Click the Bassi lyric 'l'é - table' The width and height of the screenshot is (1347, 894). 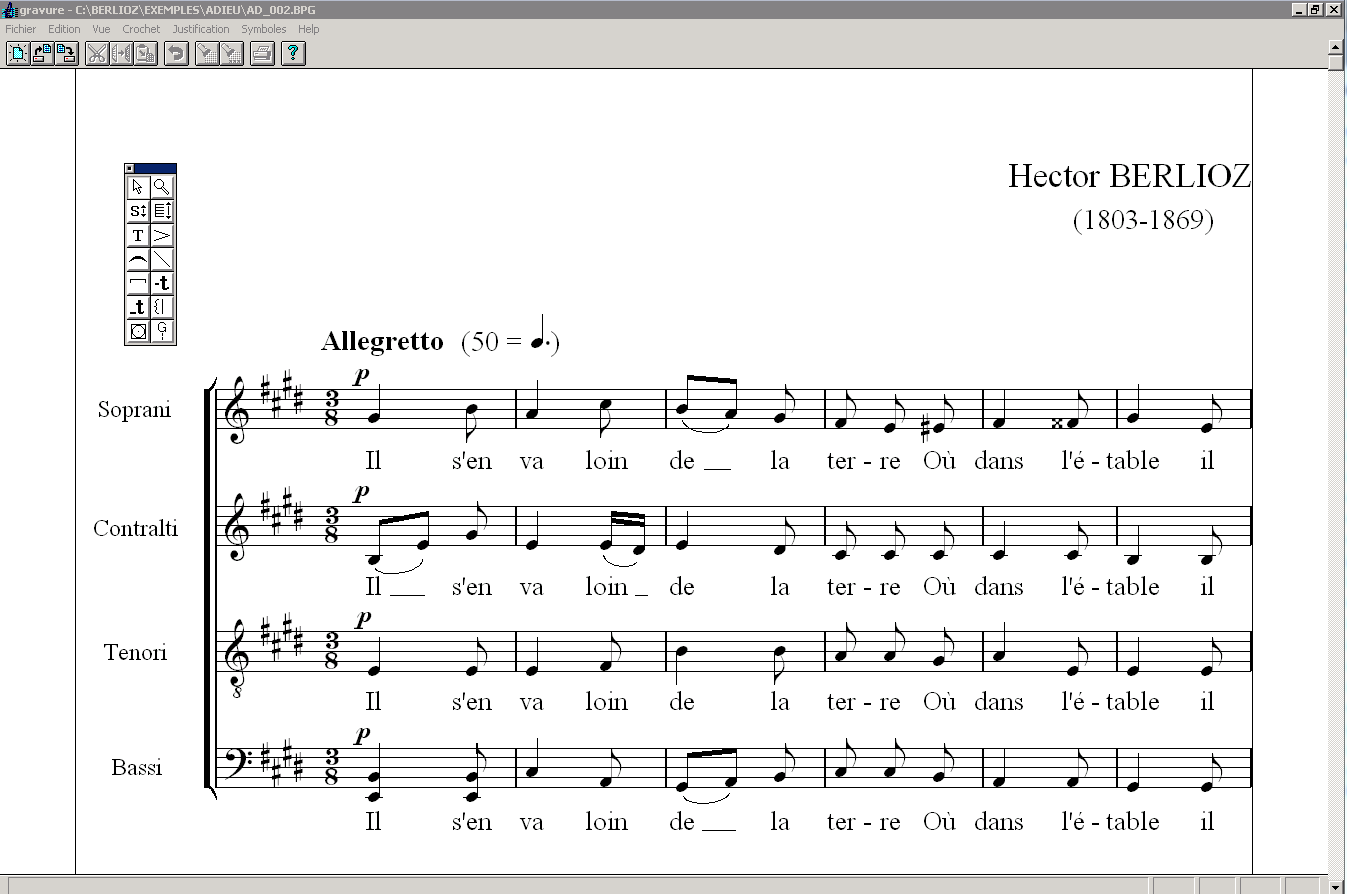1110,822
